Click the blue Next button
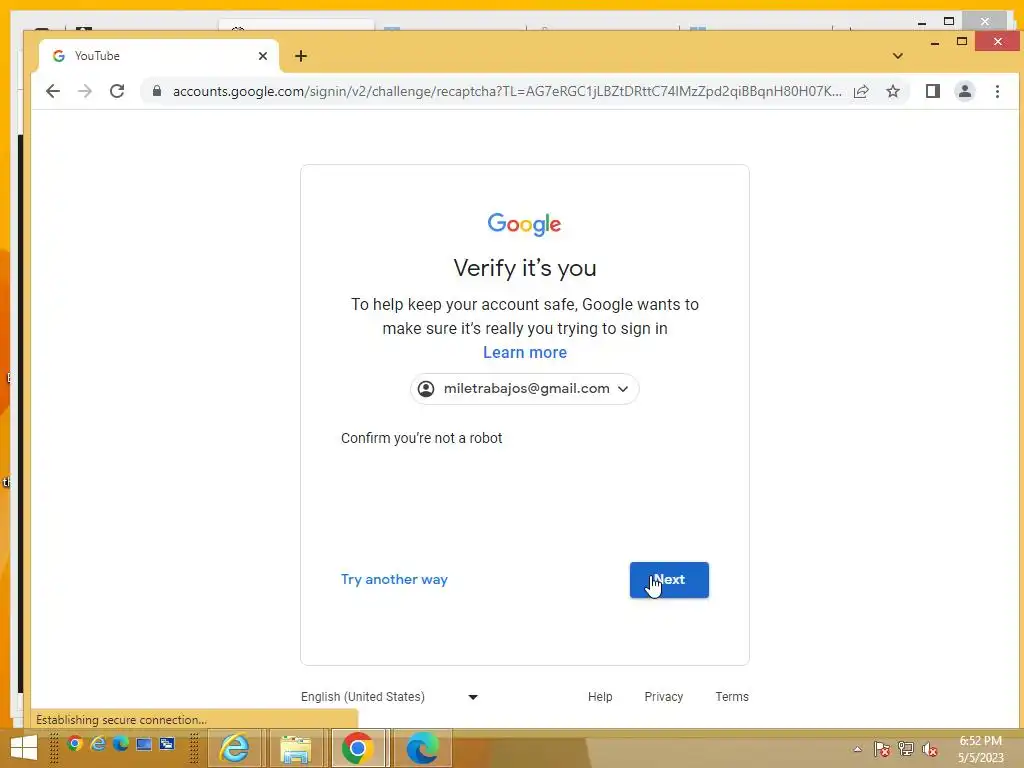 click(669, 580)
